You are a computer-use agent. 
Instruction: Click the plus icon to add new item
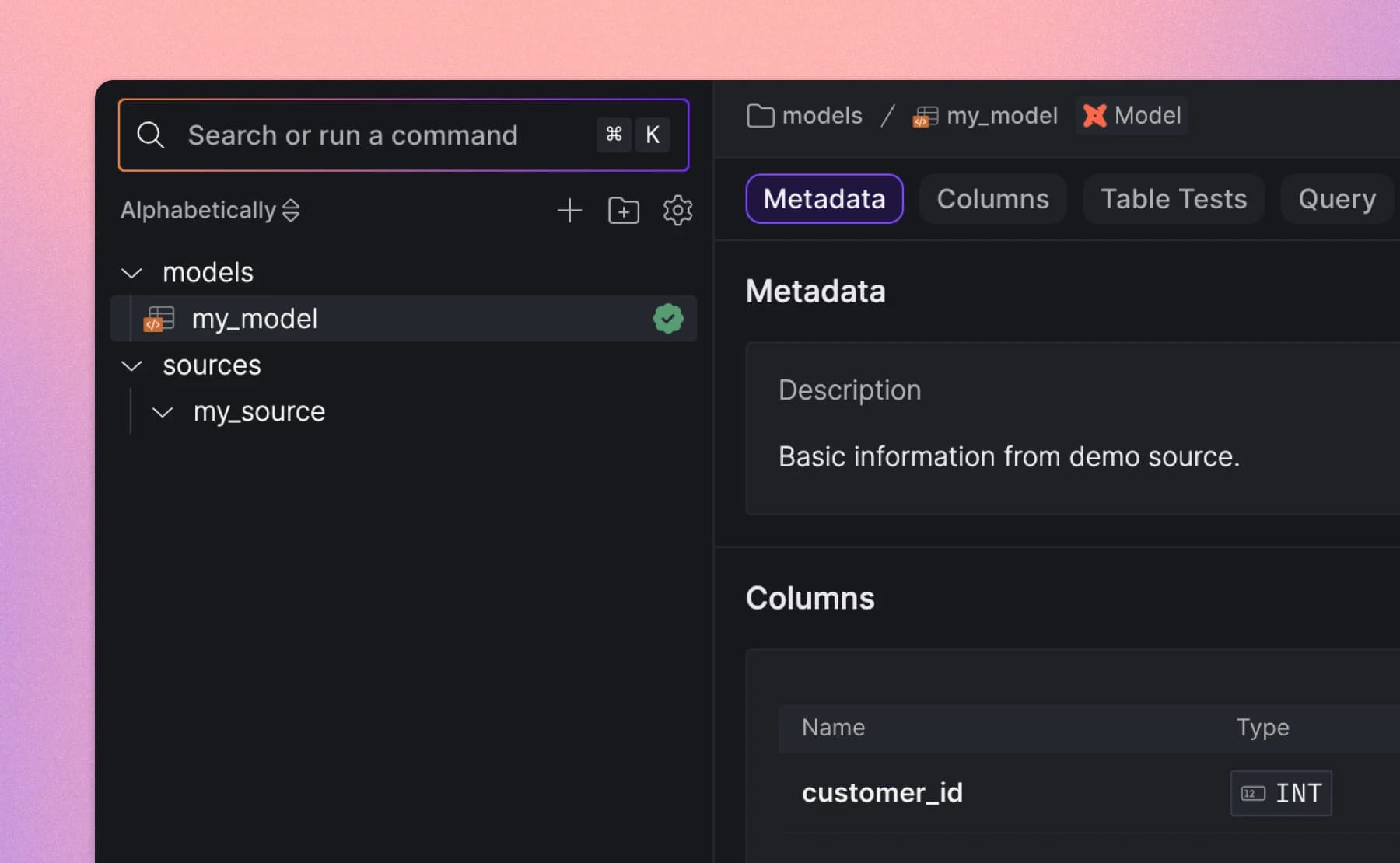(x=569, y=211)
